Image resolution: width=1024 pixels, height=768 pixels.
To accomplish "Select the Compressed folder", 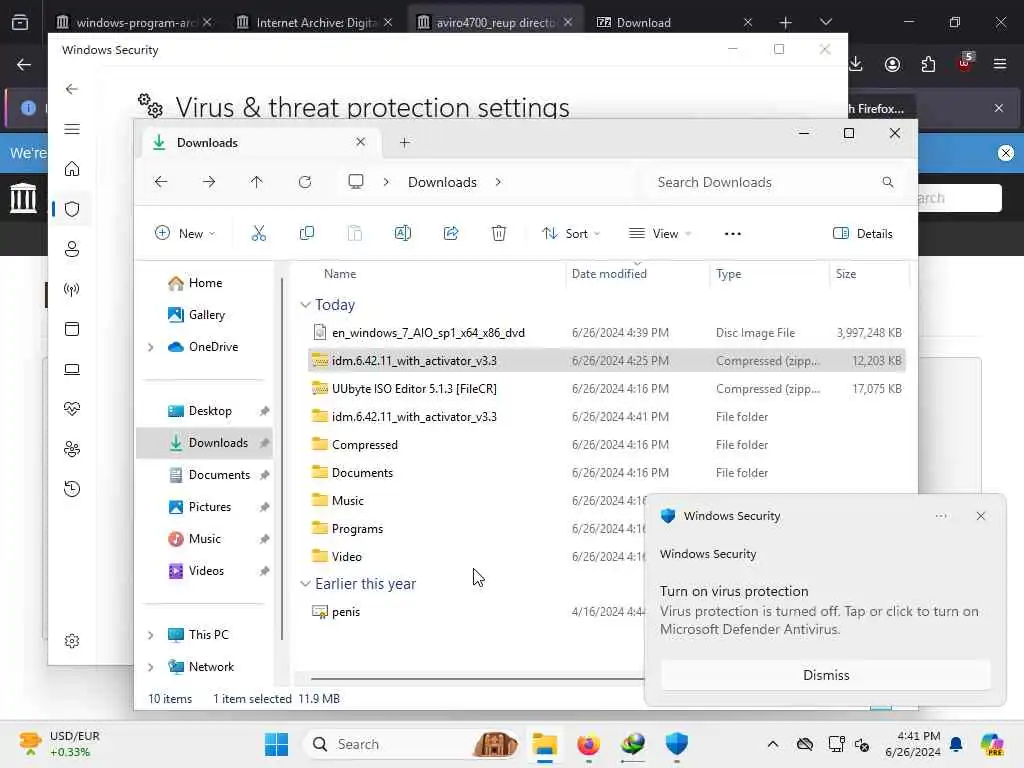I will pyautogui.click(x=607, y=445).
